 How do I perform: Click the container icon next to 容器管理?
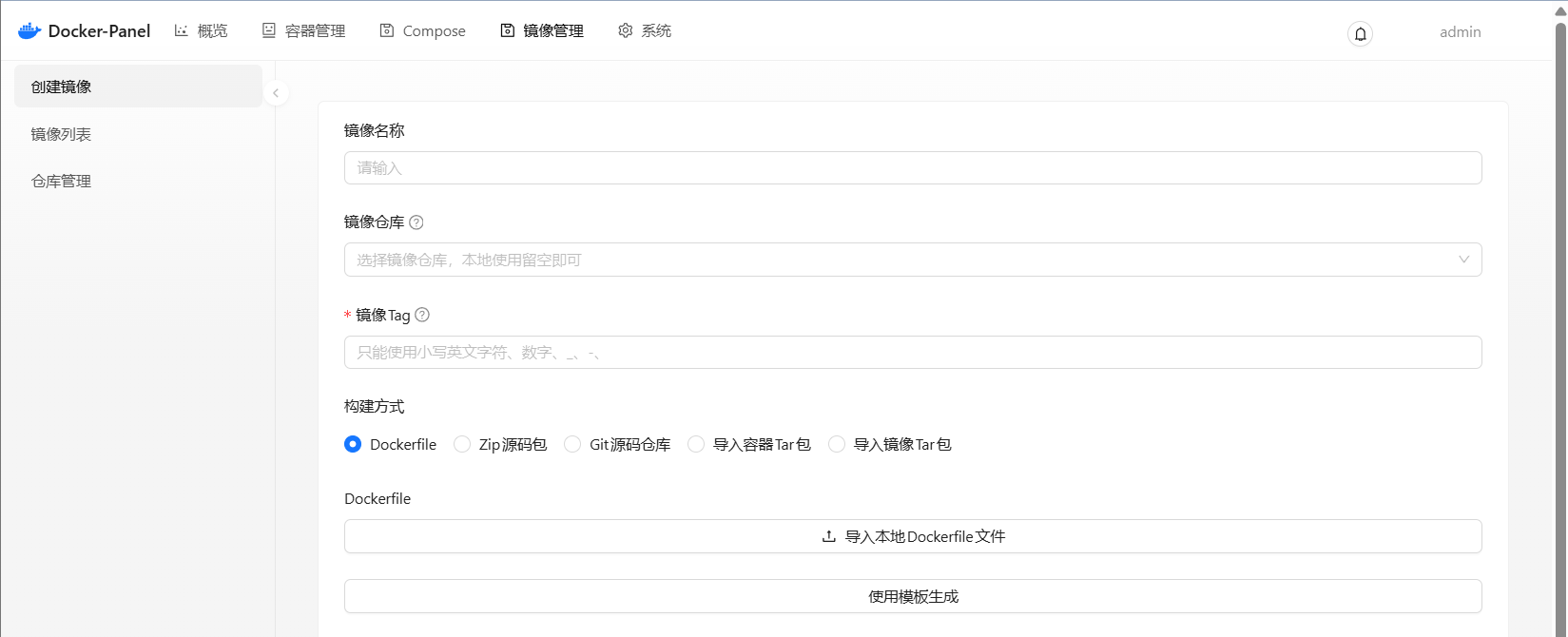[269, 30]
